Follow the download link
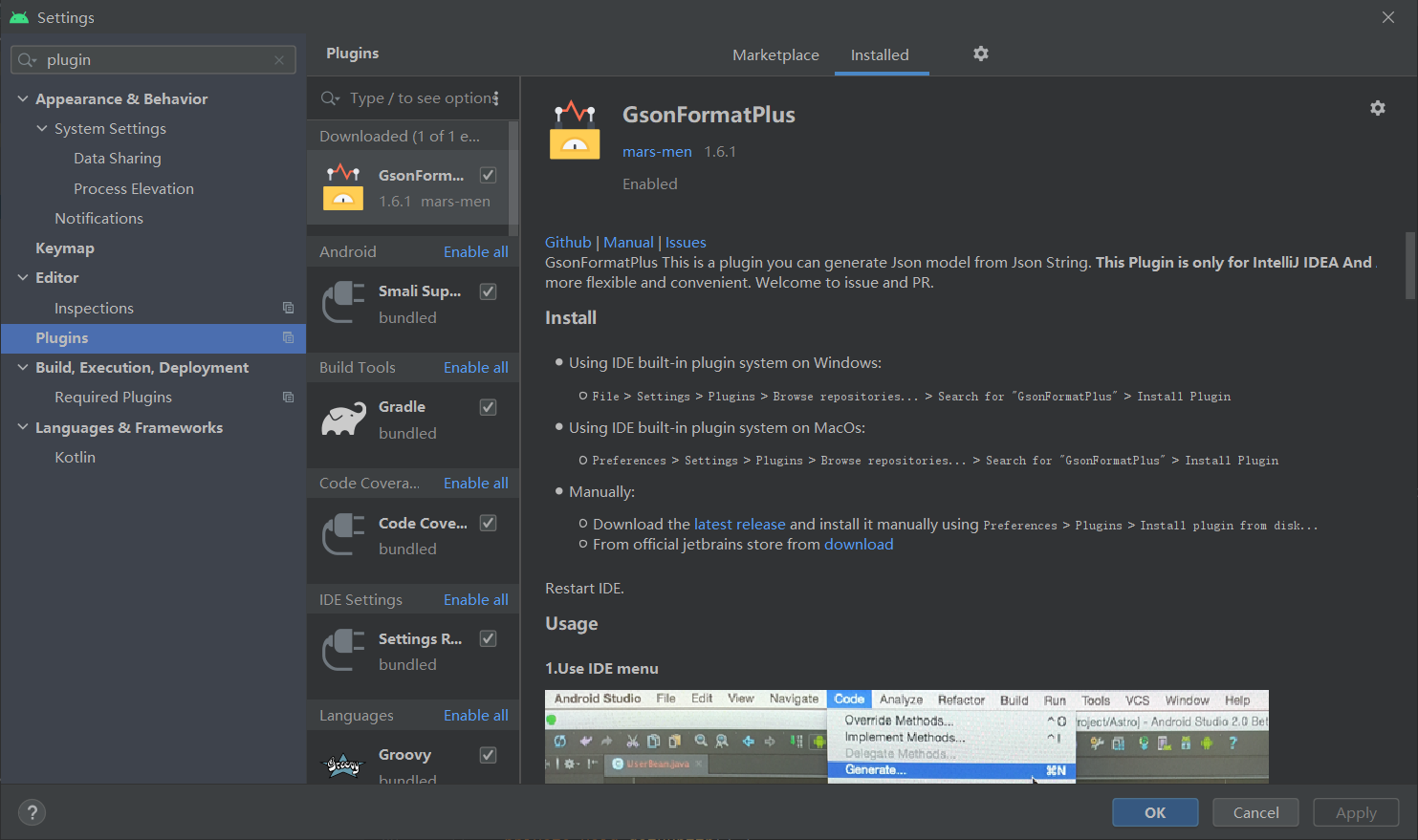 [859, 544]
